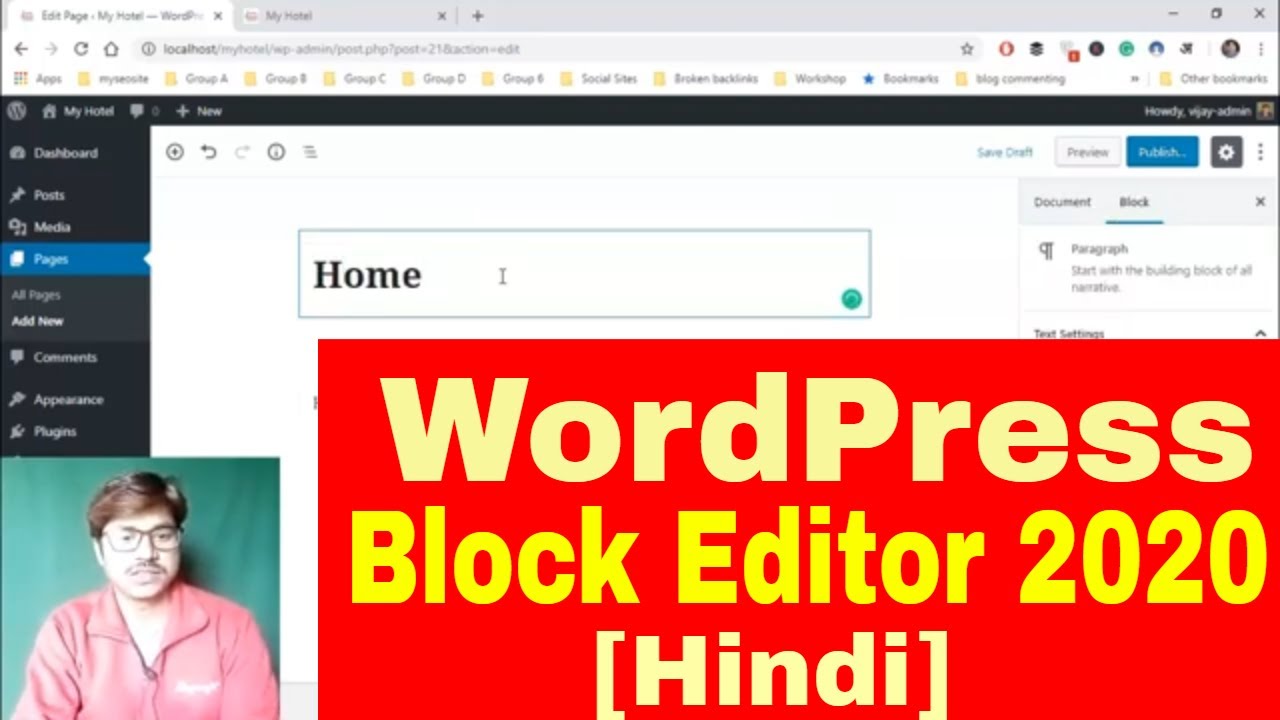Show more bookmarks with the double chevron

(1135, 79)
